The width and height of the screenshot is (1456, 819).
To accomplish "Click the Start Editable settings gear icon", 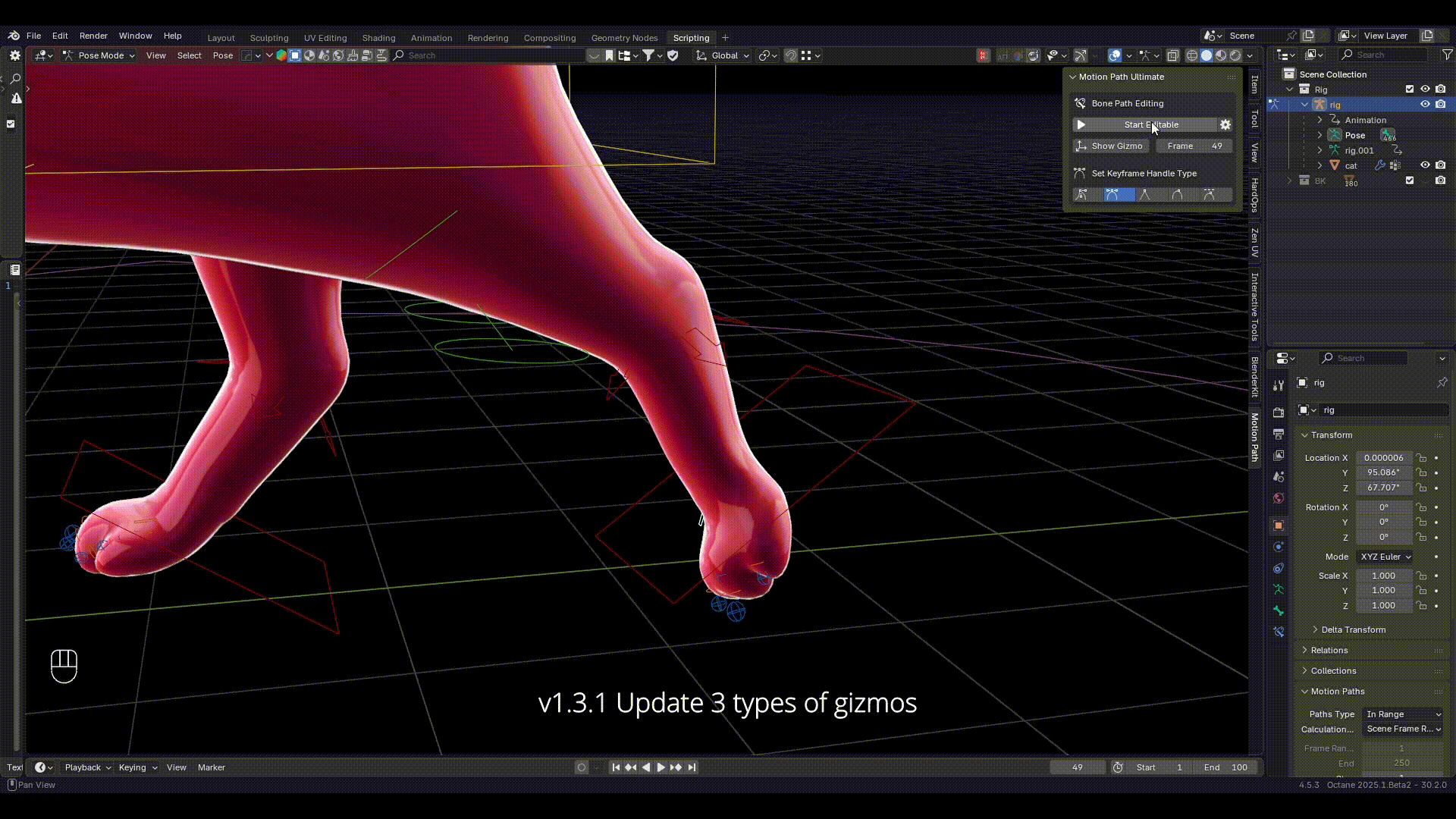I will pyautogui.click(x=1225, y=124).
